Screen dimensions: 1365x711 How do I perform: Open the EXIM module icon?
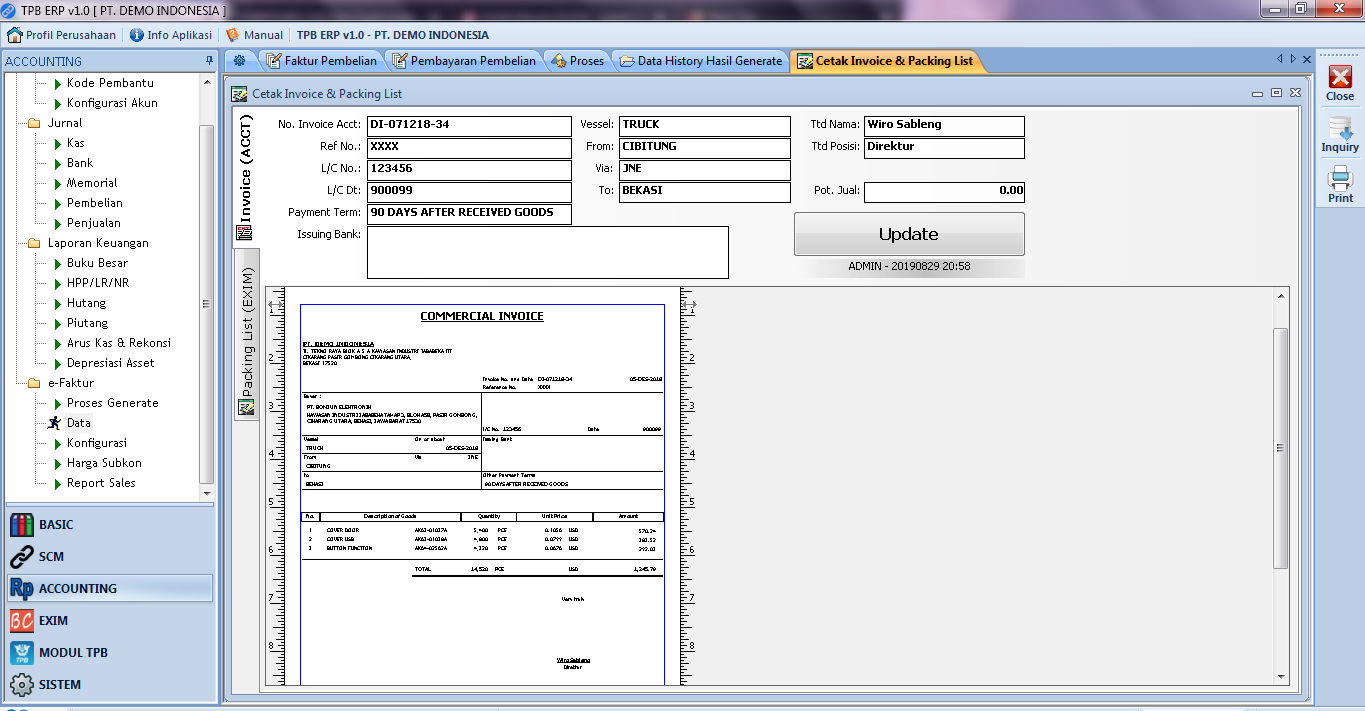[22, 621]
